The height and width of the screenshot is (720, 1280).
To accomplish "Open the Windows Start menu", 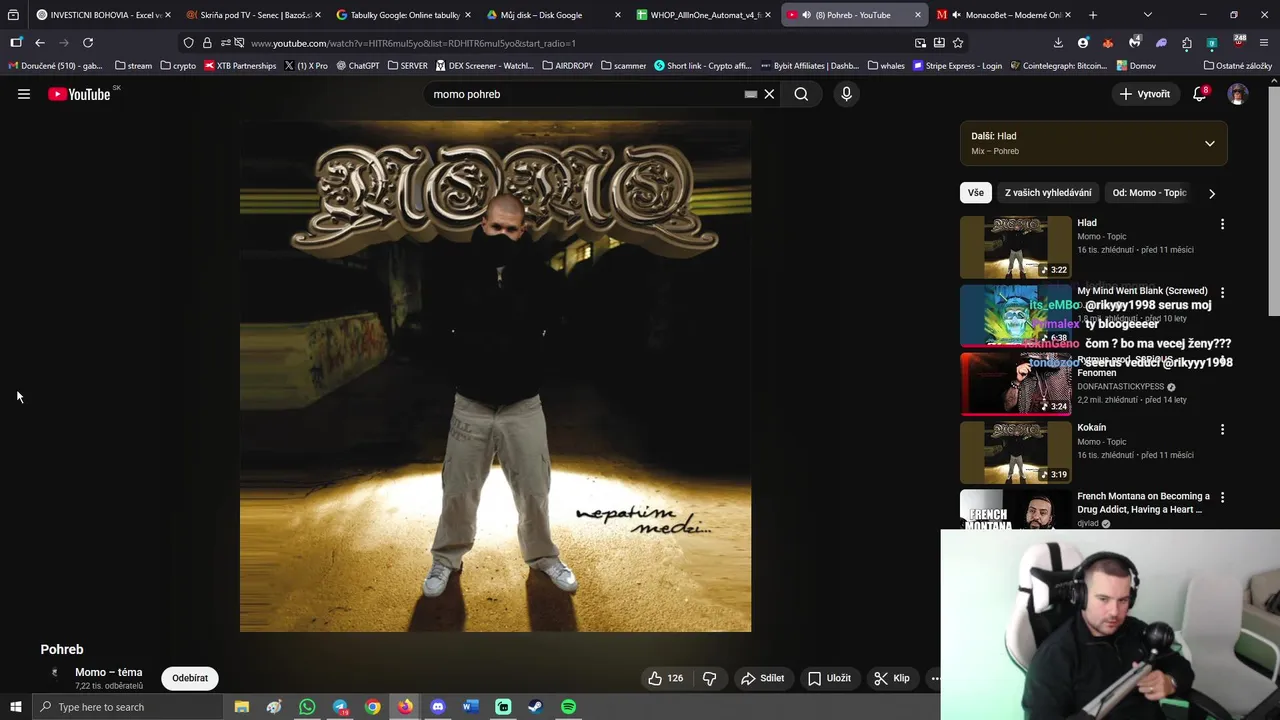I will click(x=15, y=707).
